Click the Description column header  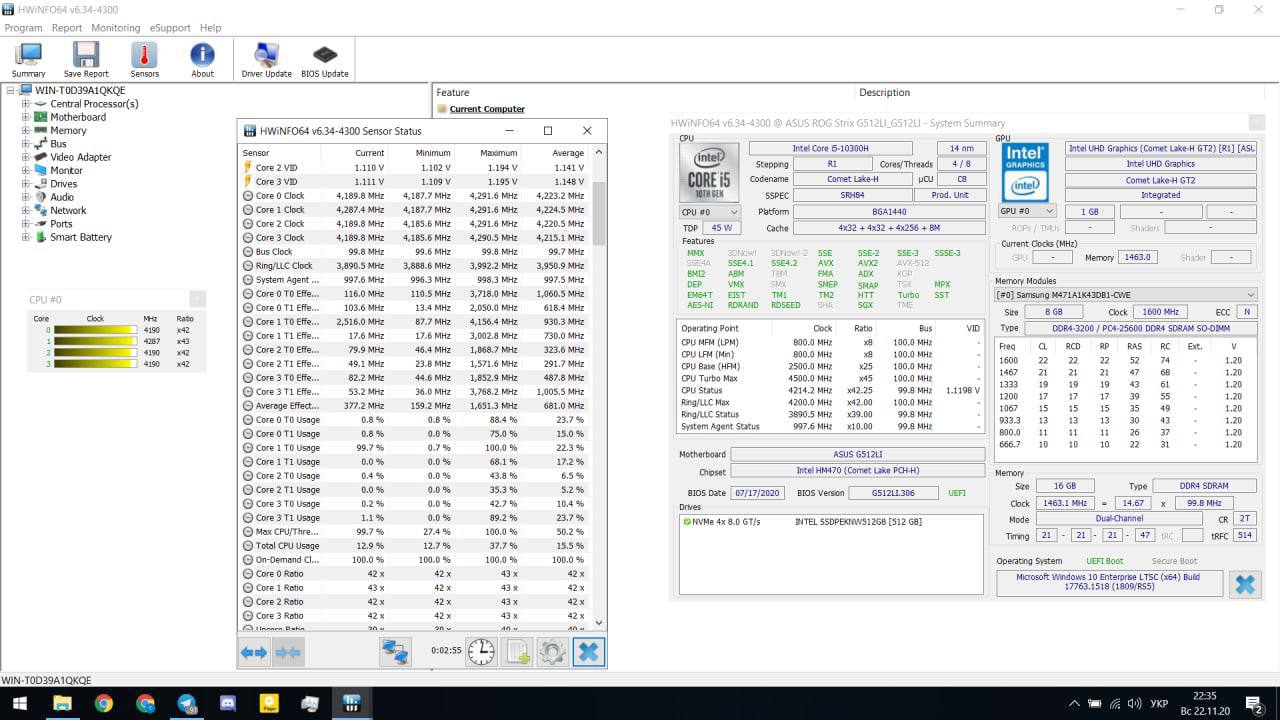point(884,93)
